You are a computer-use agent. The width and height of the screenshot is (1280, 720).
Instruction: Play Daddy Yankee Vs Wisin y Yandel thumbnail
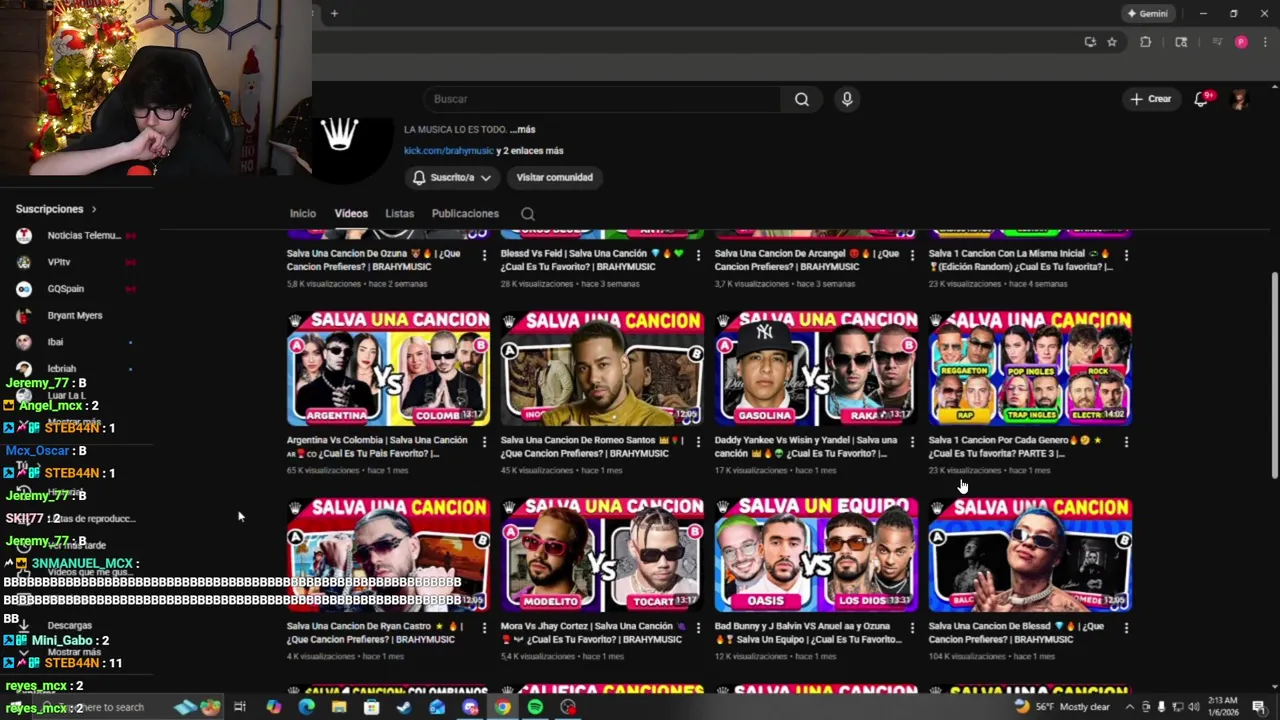point(816,368)
